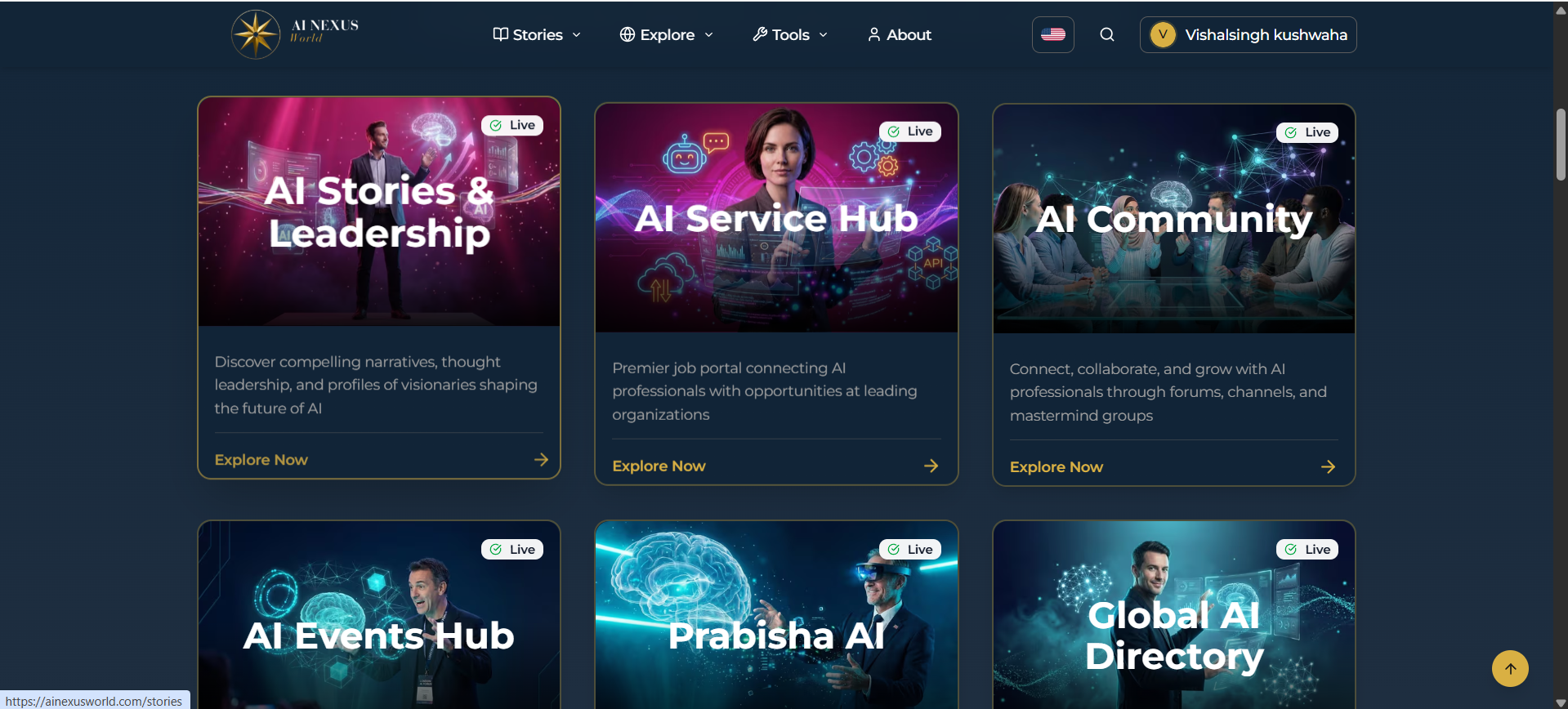Click the AI Nexus World star logo

(x=256, y=34)
